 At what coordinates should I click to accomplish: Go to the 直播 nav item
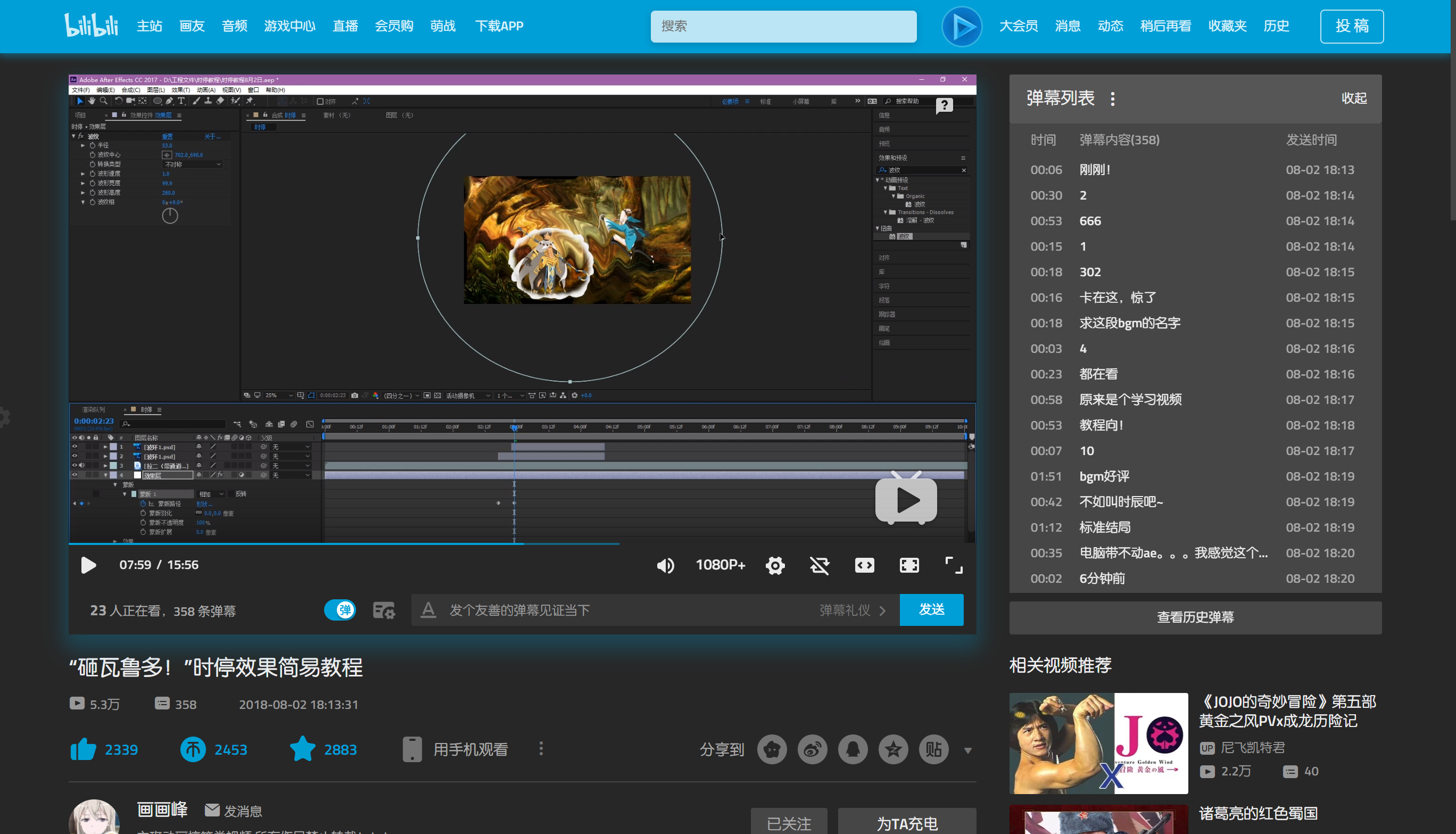pos(345,27)
